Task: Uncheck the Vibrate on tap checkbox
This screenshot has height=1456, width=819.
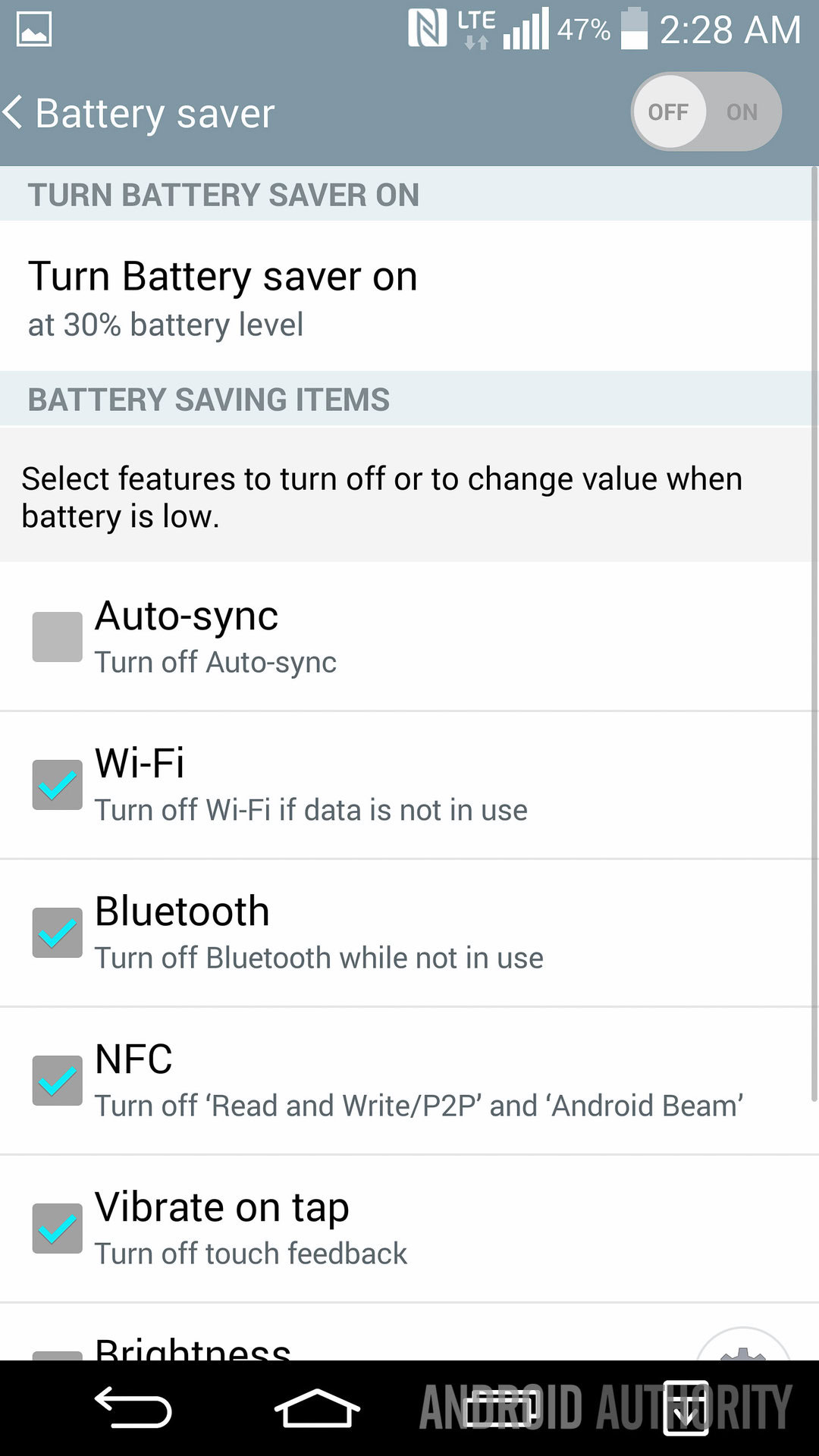Action: coord(57,1228)
